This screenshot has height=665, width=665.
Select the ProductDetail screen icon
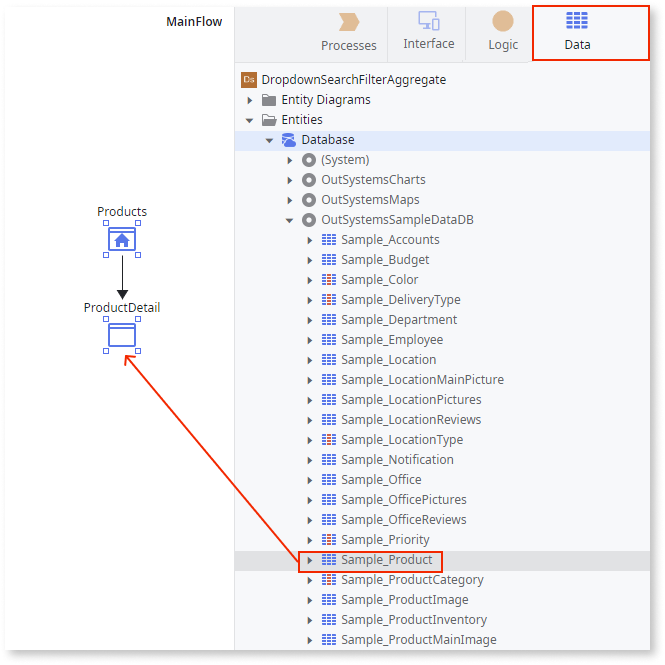click(122, 335)
